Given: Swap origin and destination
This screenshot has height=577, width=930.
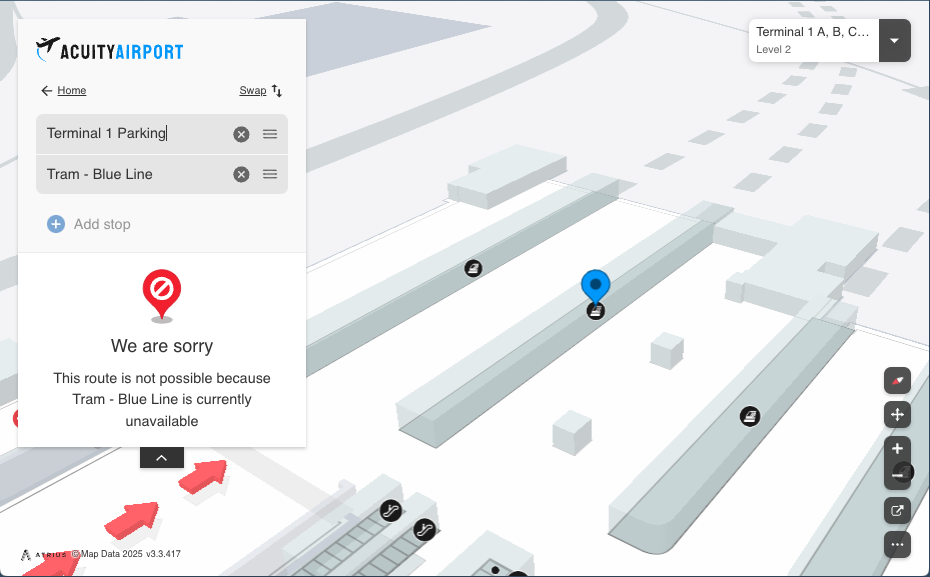Looking at the screenshot, I should 253,90.
